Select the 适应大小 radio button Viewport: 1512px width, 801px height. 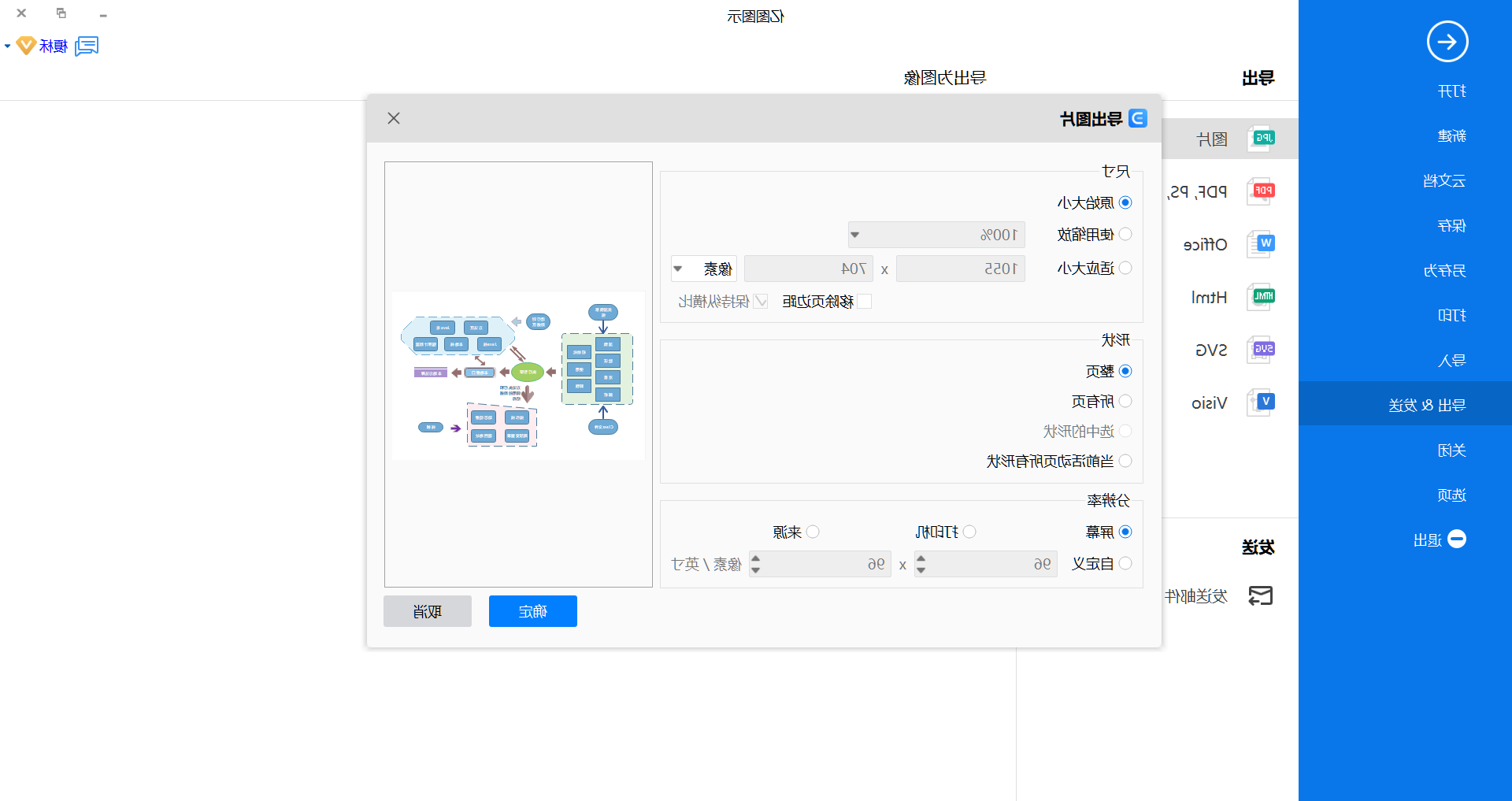1125,268
